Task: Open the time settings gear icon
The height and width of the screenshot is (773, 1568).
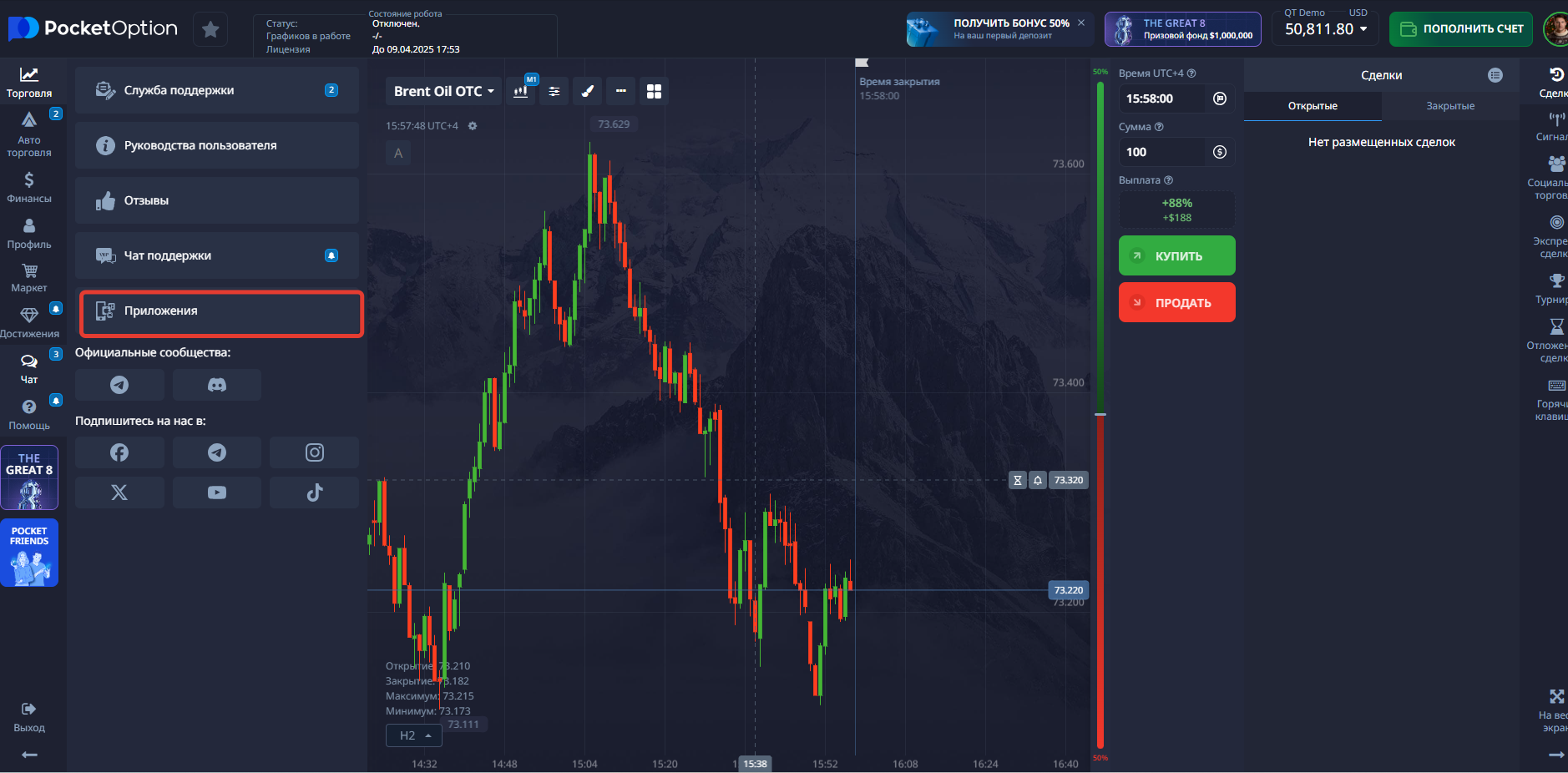Action: click(x=473, y=126)
